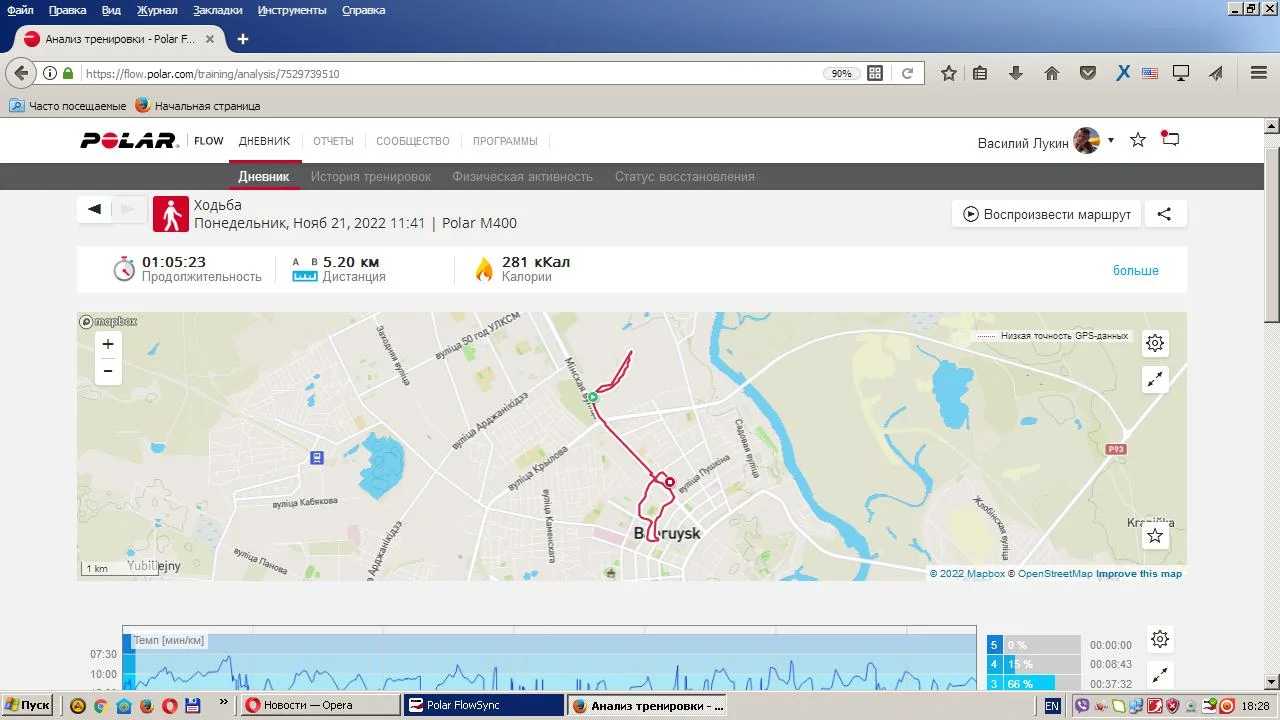
Task: Click the Polar logo
Action: 129,141
